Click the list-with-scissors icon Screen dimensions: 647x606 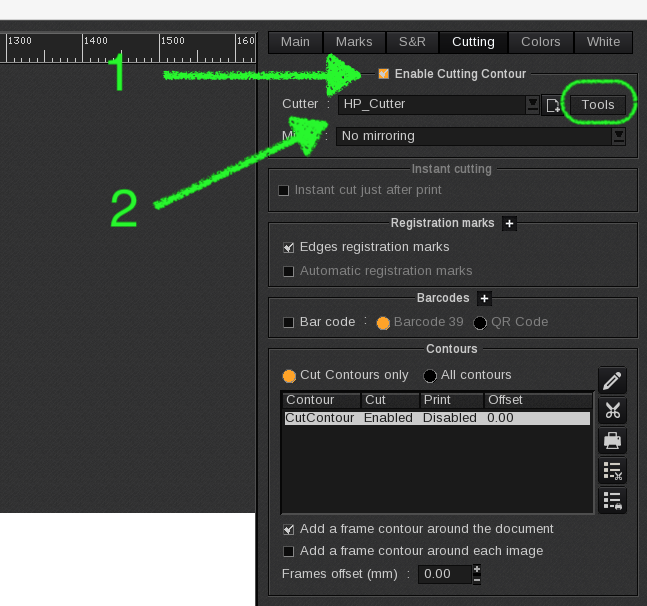[612, 470]
